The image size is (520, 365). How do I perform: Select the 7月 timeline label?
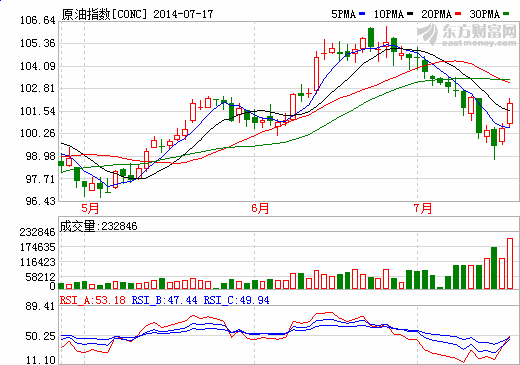click(x=423, y=208)
